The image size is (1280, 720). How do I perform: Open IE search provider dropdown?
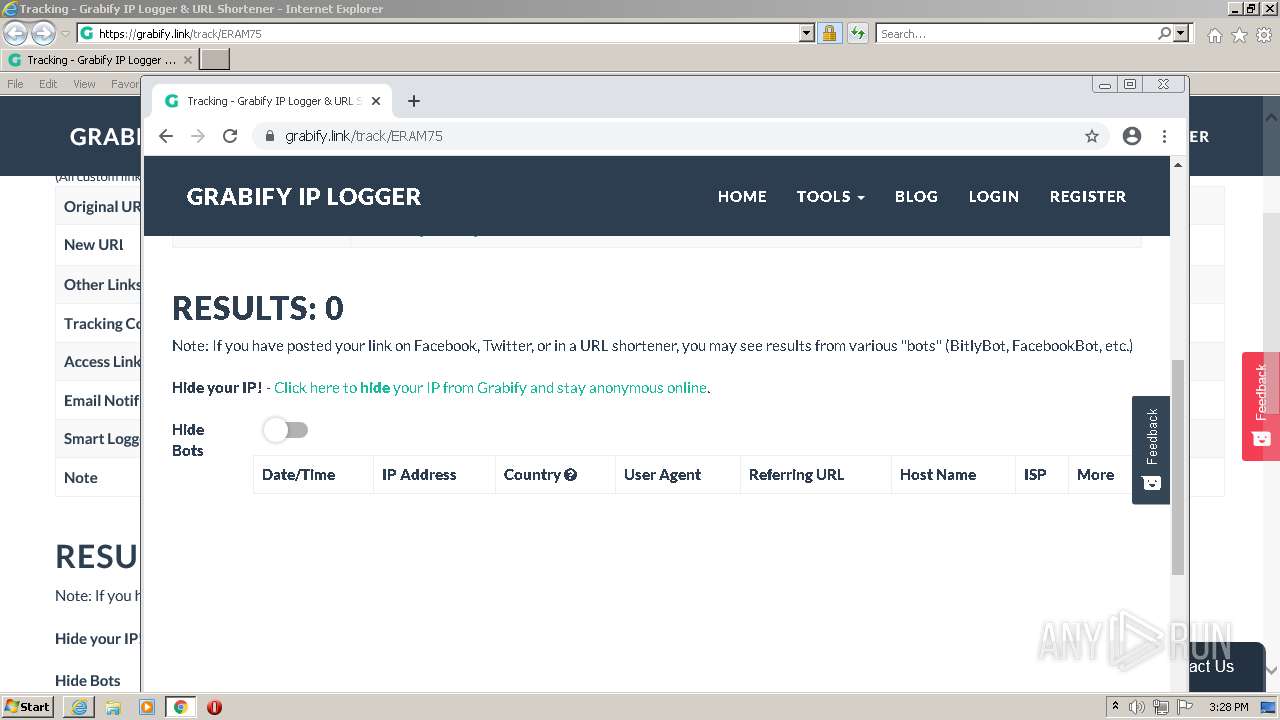pyautogui.click(x=1181, y=33)
